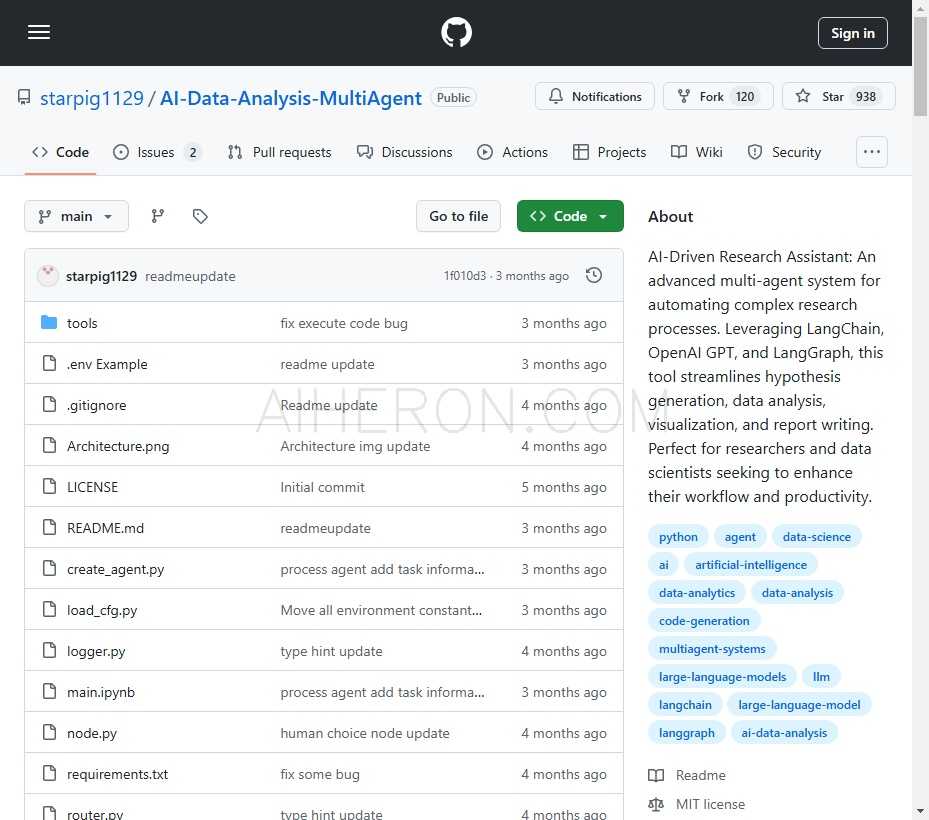
Task: Open the Architecture.png file
Action: 118,446
